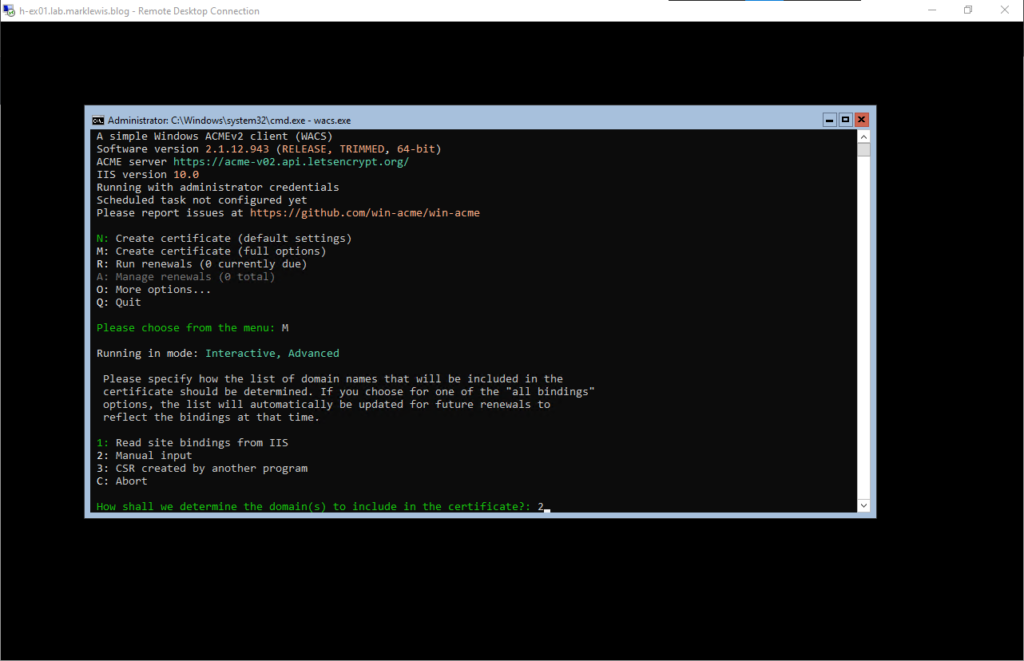Click "Please choose from the menu: M" prompt
Image resolution: width=1024 pixels, height=661 pixels.
coord(192,328)
